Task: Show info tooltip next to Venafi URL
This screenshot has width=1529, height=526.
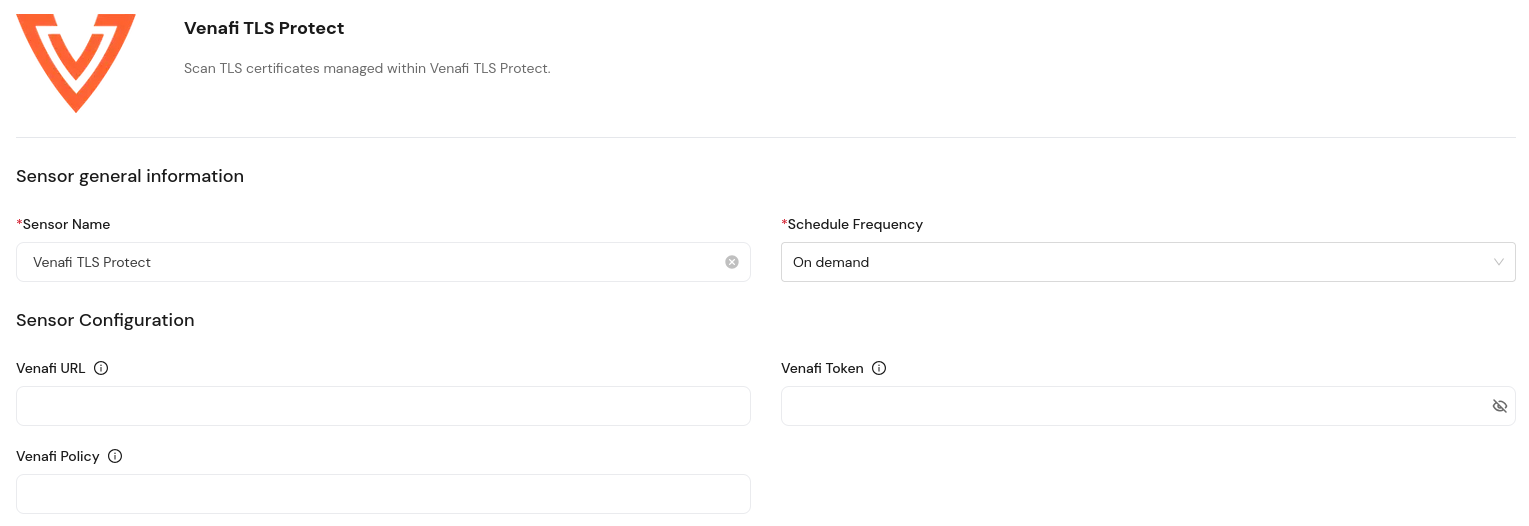Action: (x=101, y=368)
